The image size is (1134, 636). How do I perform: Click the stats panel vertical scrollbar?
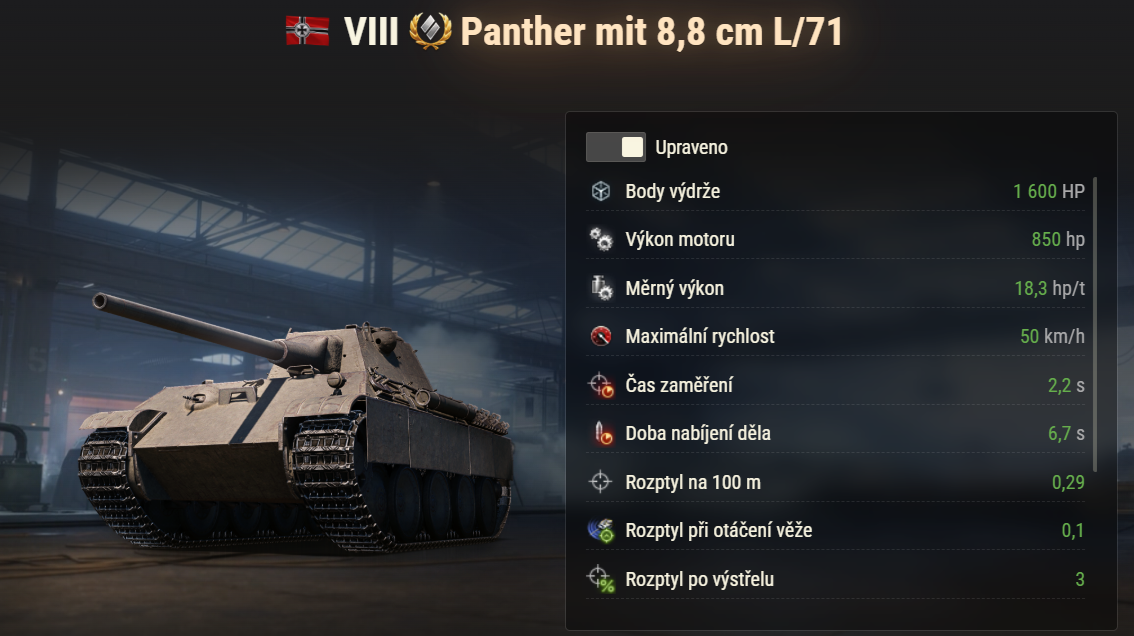coord(1095,324)
